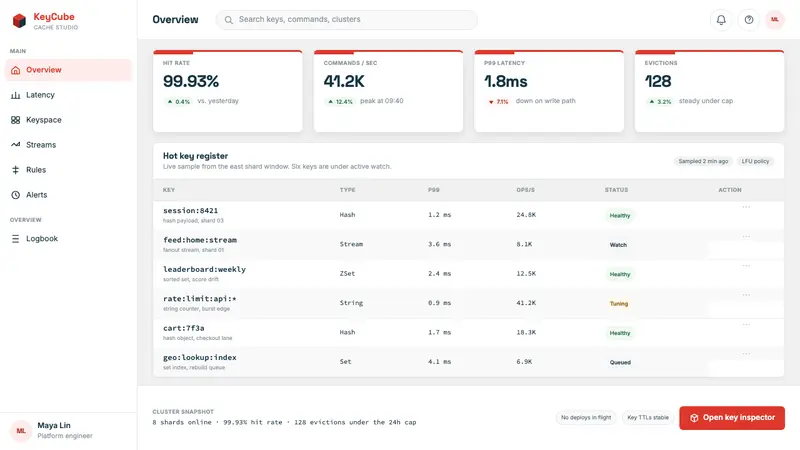Open Alerts from the sidebar
Viewport: 800px width, 450px height.
(68, 195)
